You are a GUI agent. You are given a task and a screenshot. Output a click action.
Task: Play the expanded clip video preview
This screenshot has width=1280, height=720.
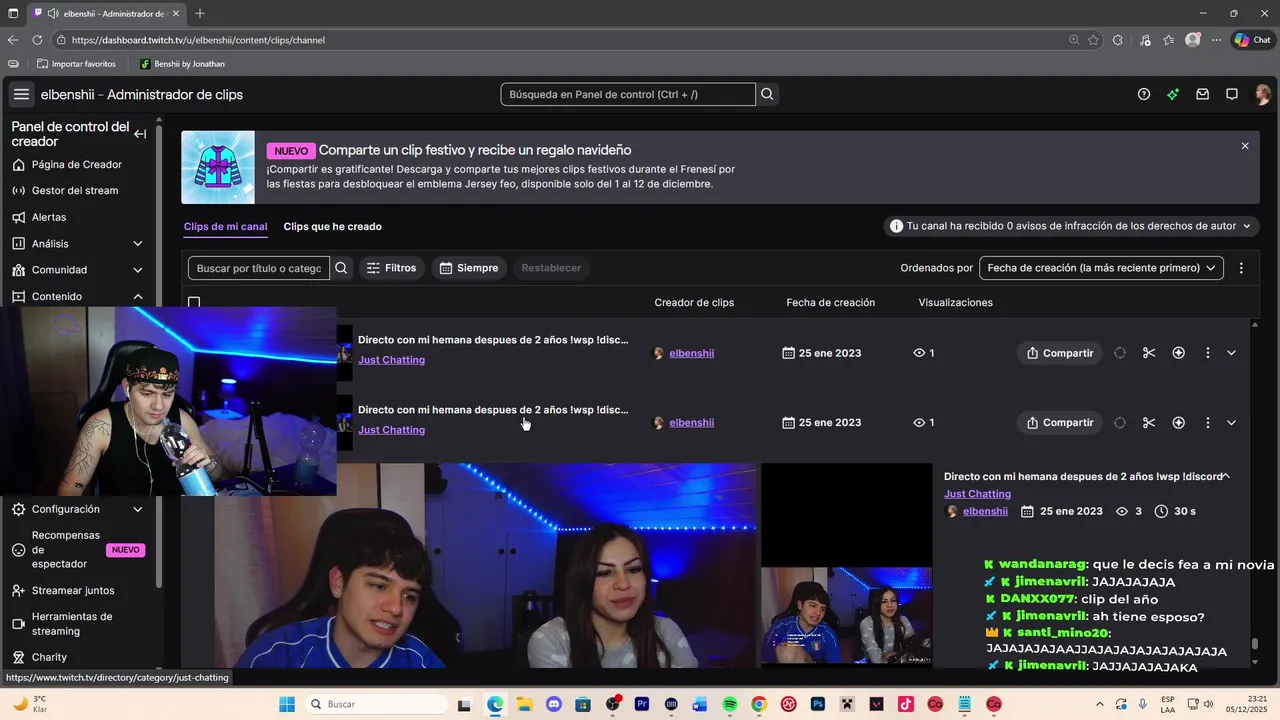[485, 565]
